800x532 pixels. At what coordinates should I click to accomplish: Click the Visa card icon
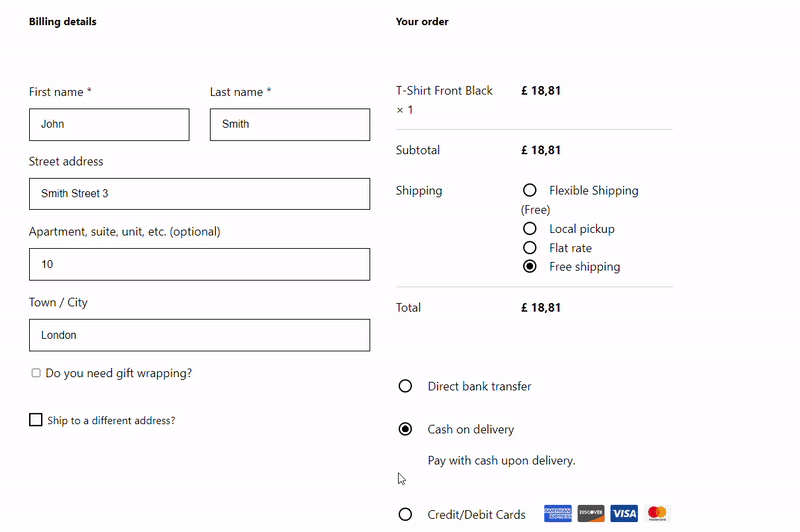pyautogui.click(x=624, y=513)
